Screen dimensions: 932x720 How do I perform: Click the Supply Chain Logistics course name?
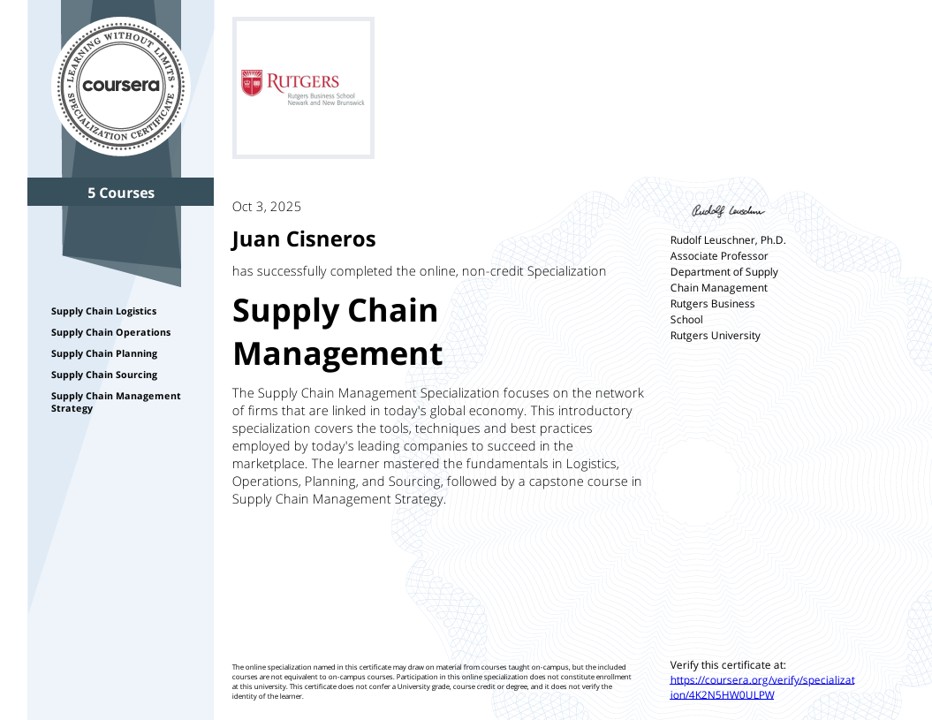104,311
